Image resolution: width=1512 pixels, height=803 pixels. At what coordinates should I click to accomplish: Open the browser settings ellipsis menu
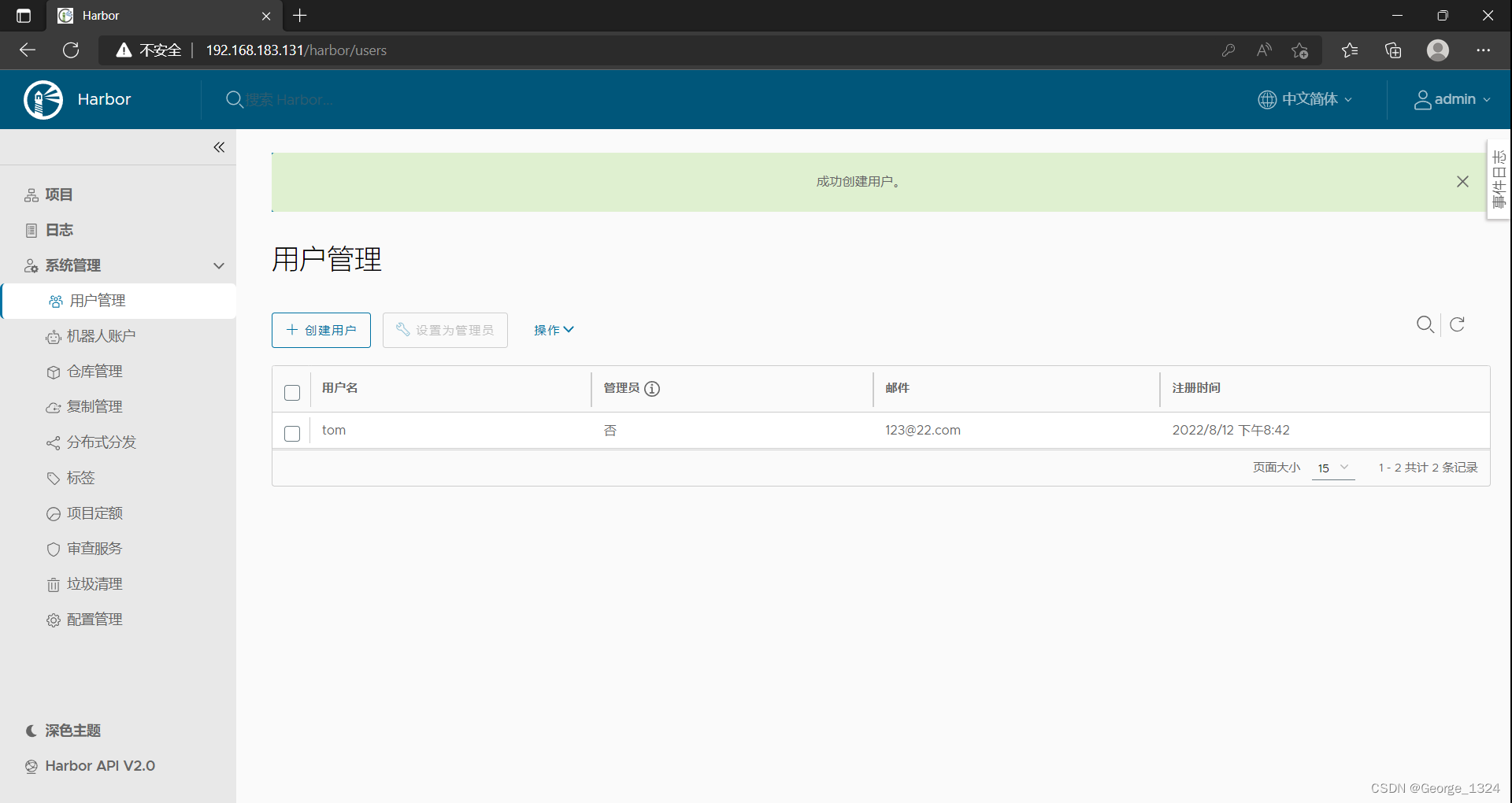[x=1484, y=50]
